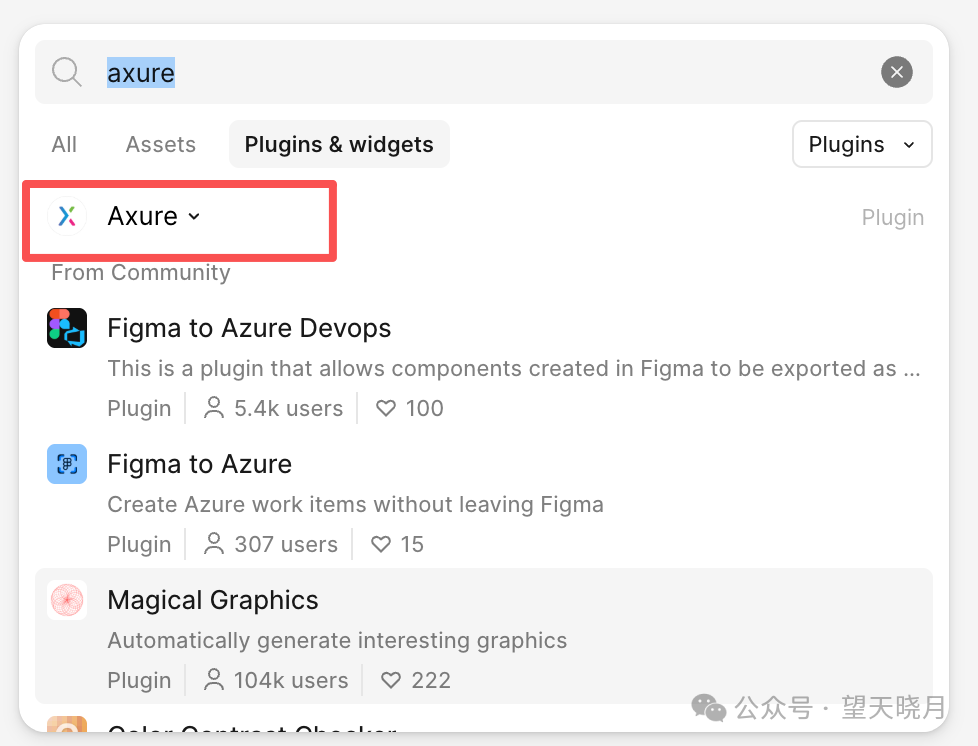Click the Magical Graphics spiral icon

tap(67, 600)
